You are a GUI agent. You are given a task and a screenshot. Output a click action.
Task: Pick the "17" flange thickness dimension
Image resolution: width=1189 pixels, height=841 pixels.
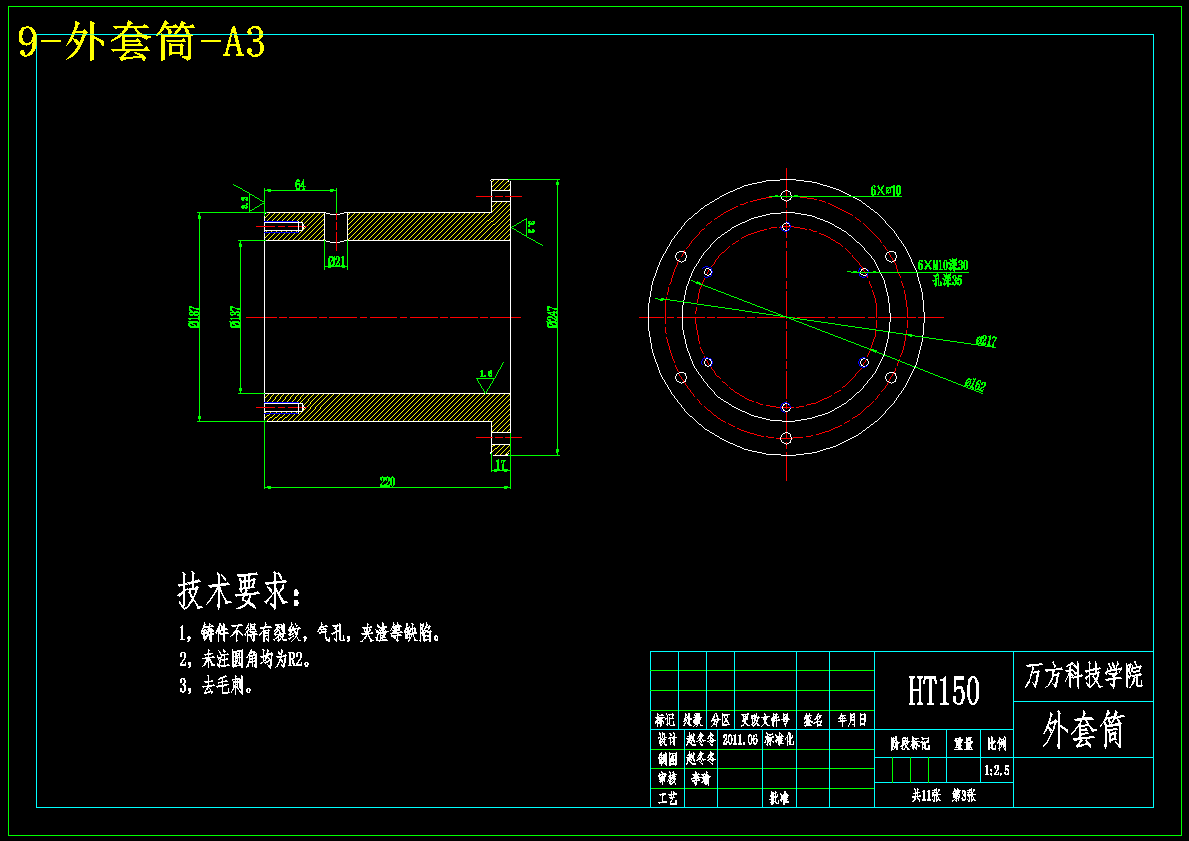click(x=500, y=464)
